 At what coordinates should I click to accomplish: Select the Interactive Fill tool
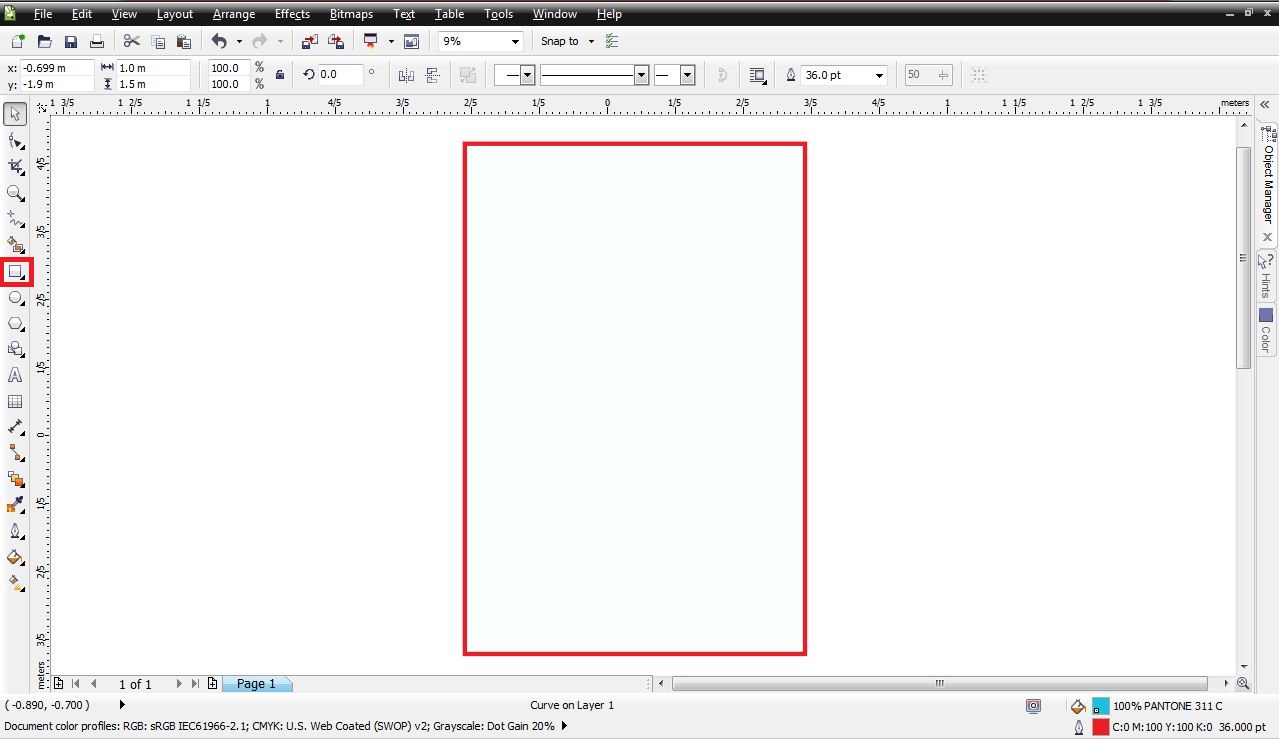click(x=15, y=583)
